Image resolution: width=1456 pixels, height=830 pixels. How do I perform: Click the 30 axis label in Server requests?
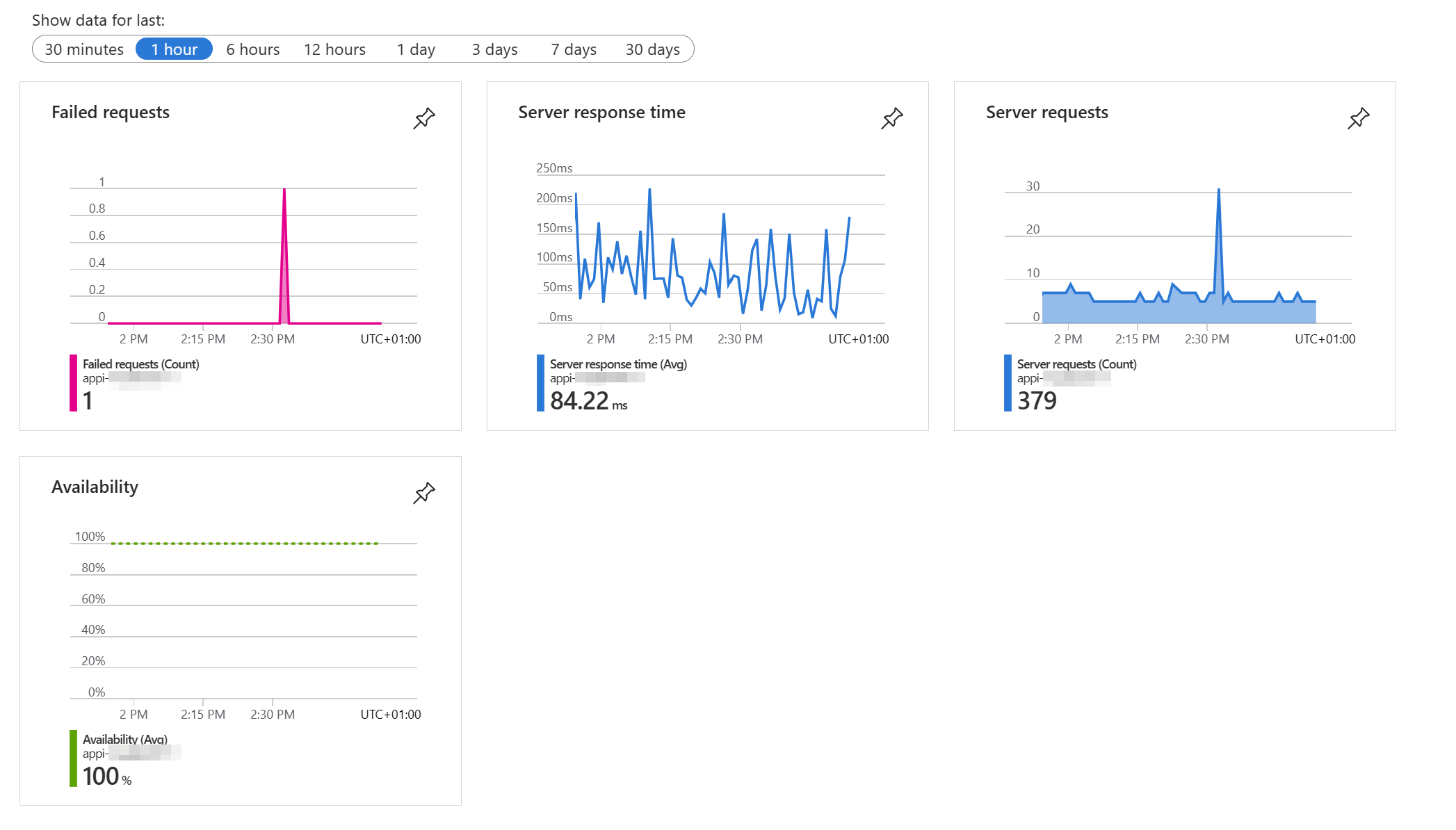1033,186
